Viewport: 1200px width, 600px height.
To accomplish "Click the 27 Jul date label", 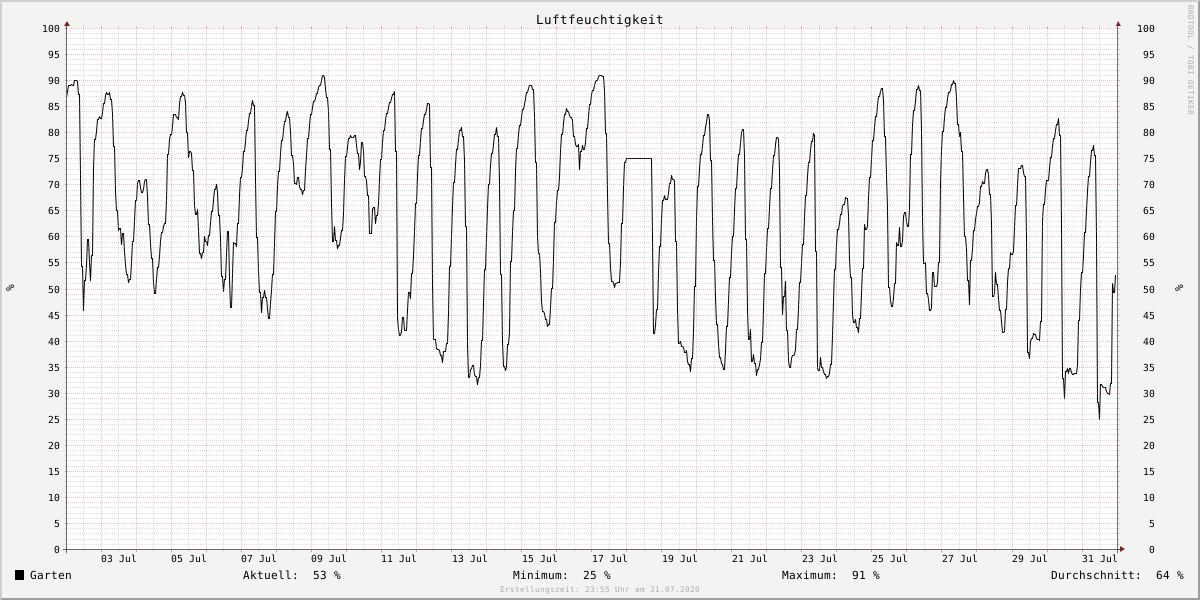I will 960,559.
